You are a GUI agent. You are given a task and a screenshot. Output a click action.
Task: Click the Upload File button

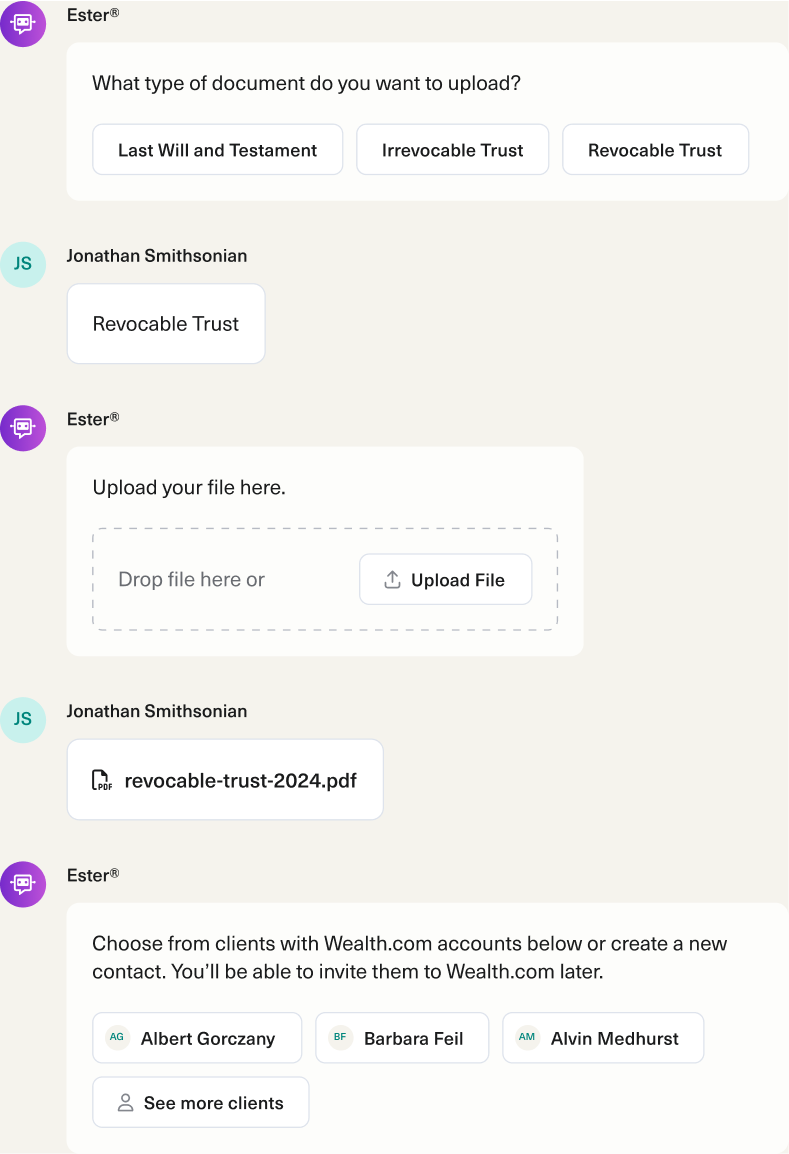tap(446, 579)
